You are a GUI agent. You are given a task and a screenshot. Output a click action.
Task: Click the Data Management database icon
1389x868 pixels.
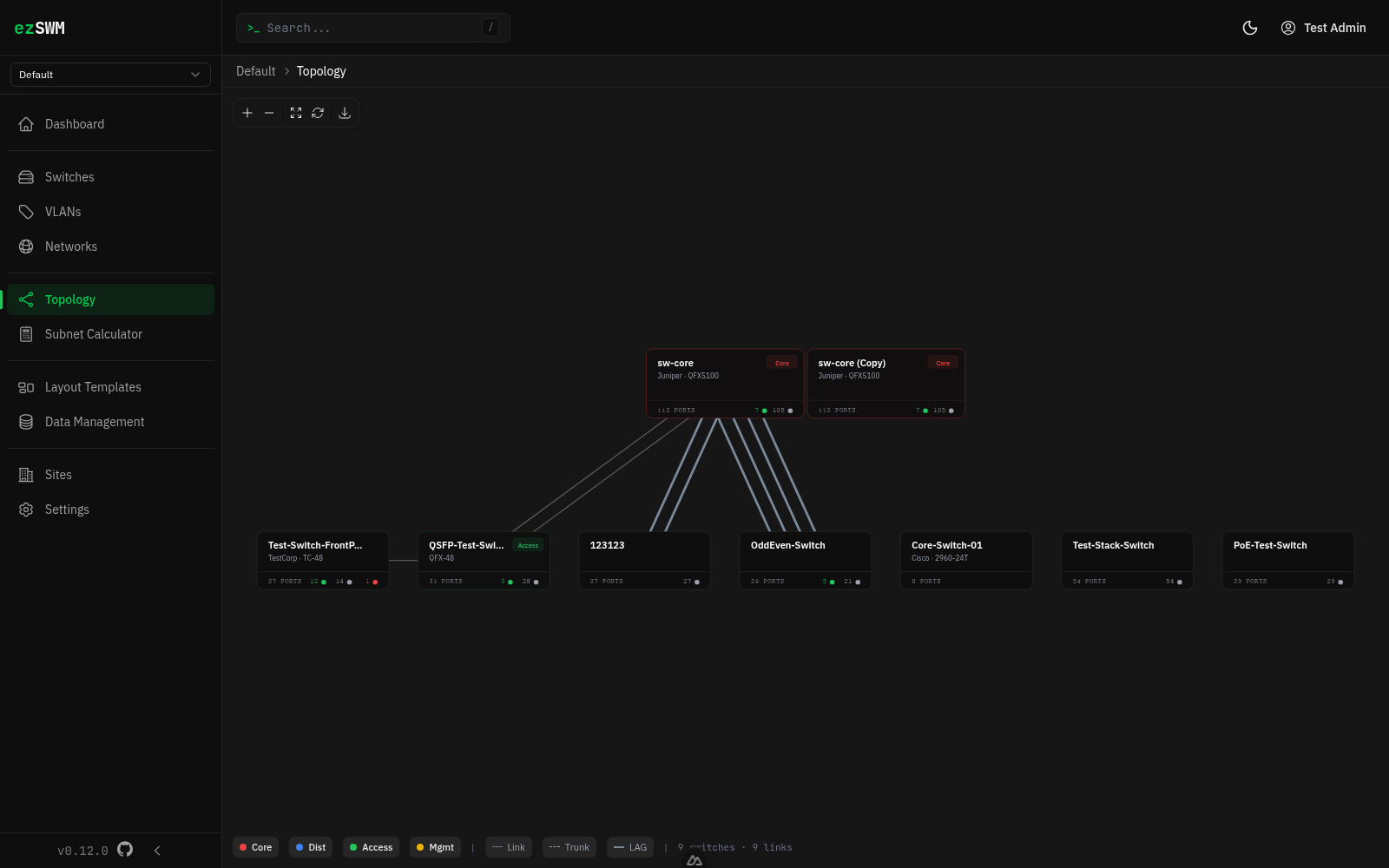pos(26,422)
